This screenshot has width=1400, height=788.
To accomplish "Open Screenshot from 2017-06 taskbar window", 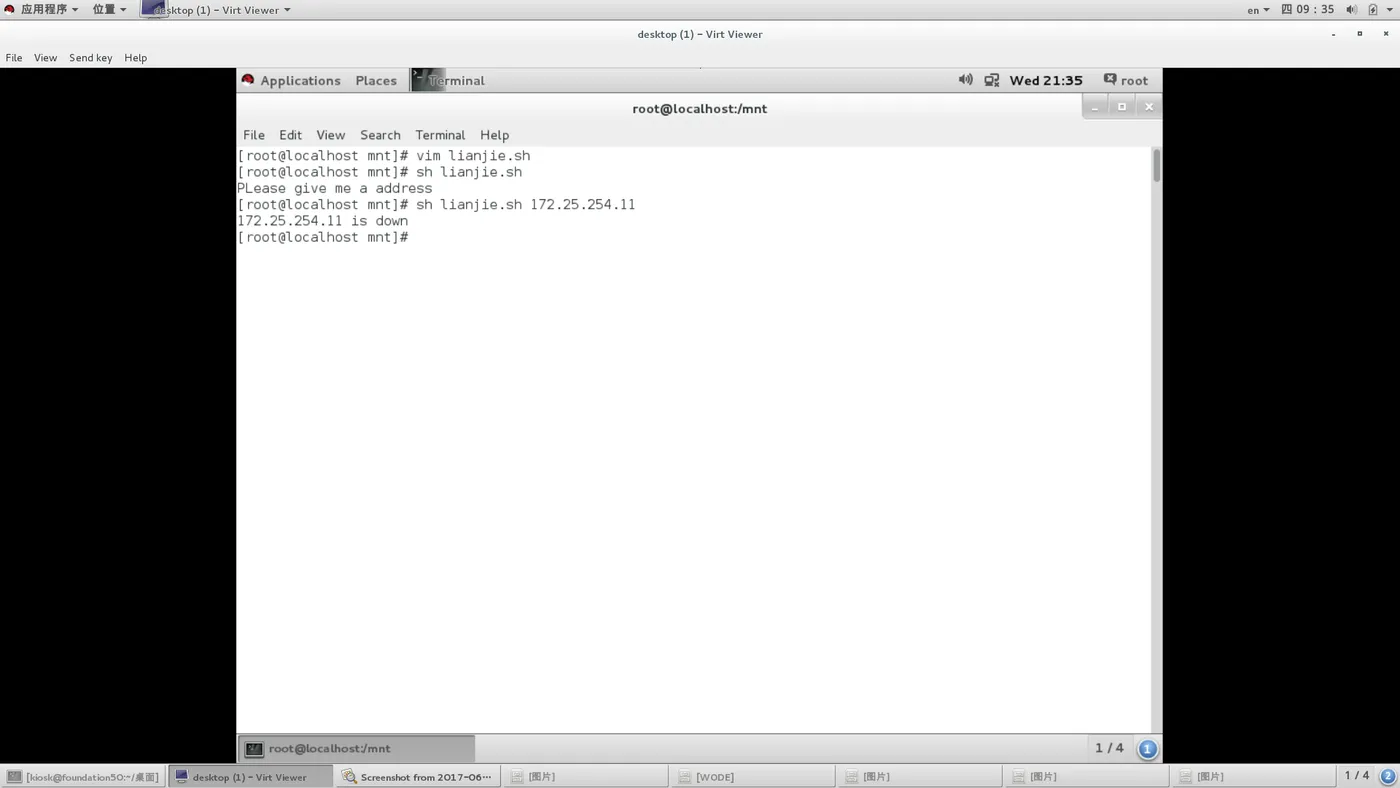I will 417,776.
